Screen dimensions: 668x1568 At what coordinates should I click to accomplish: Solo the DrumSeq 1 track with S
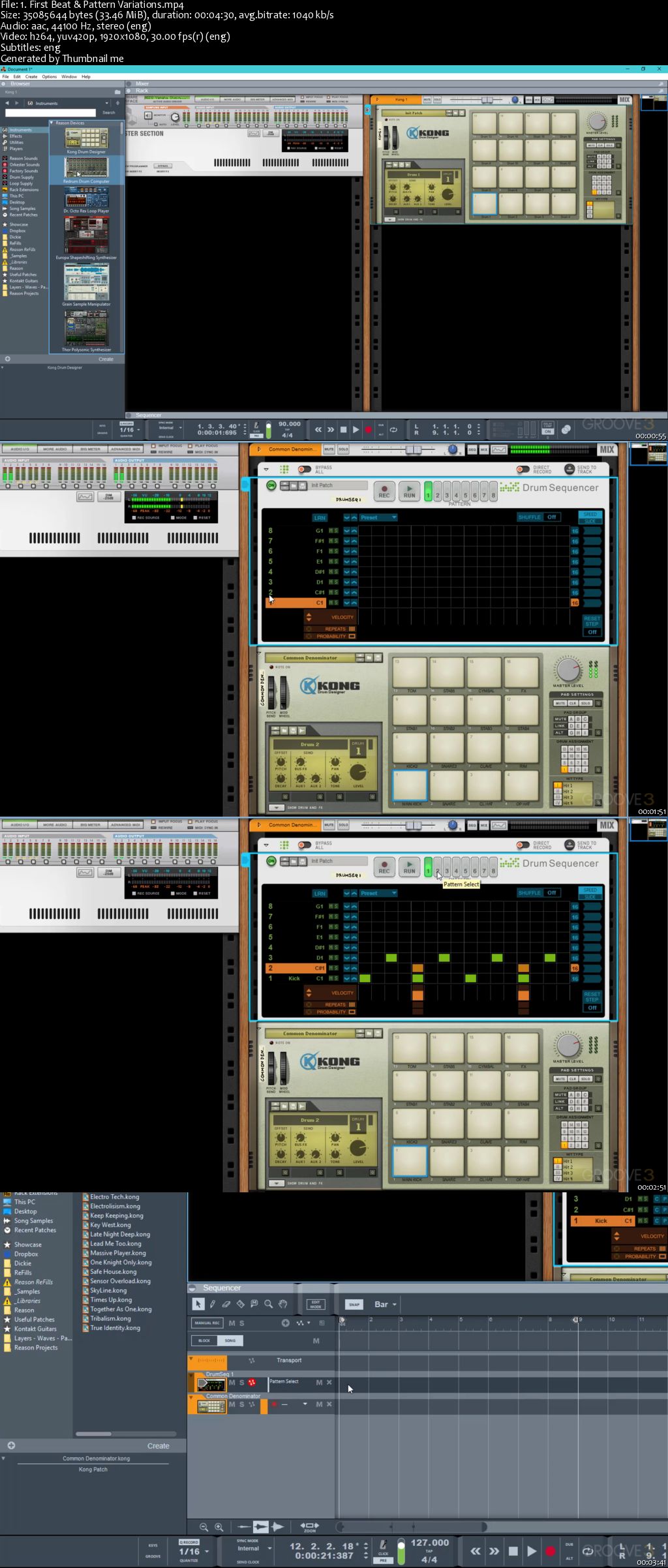241,1382
